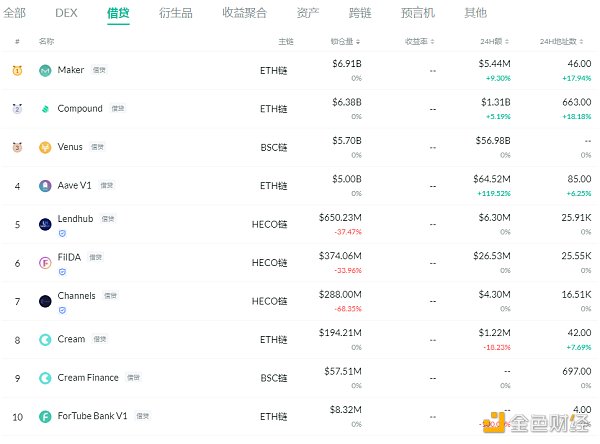Sort by the 24H额 column header

click(x=496, y=42)
